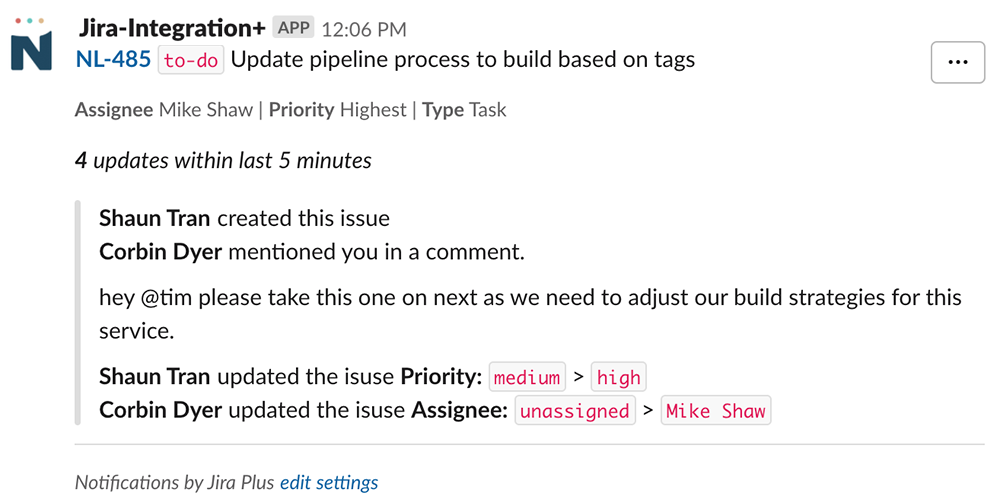Viewport: 1000px width, 500px height.
Task: Click the Mike Shaw assignee code tag
Action: point(716,411)
